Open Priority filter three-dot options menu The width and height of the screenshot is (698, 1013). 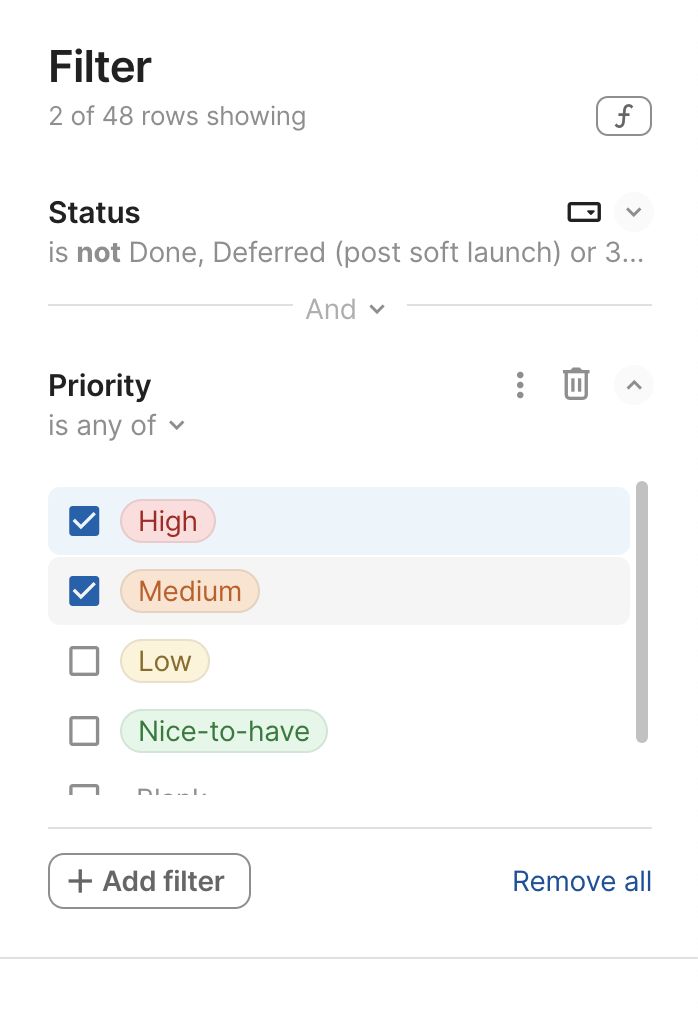[x=519, y=385]
